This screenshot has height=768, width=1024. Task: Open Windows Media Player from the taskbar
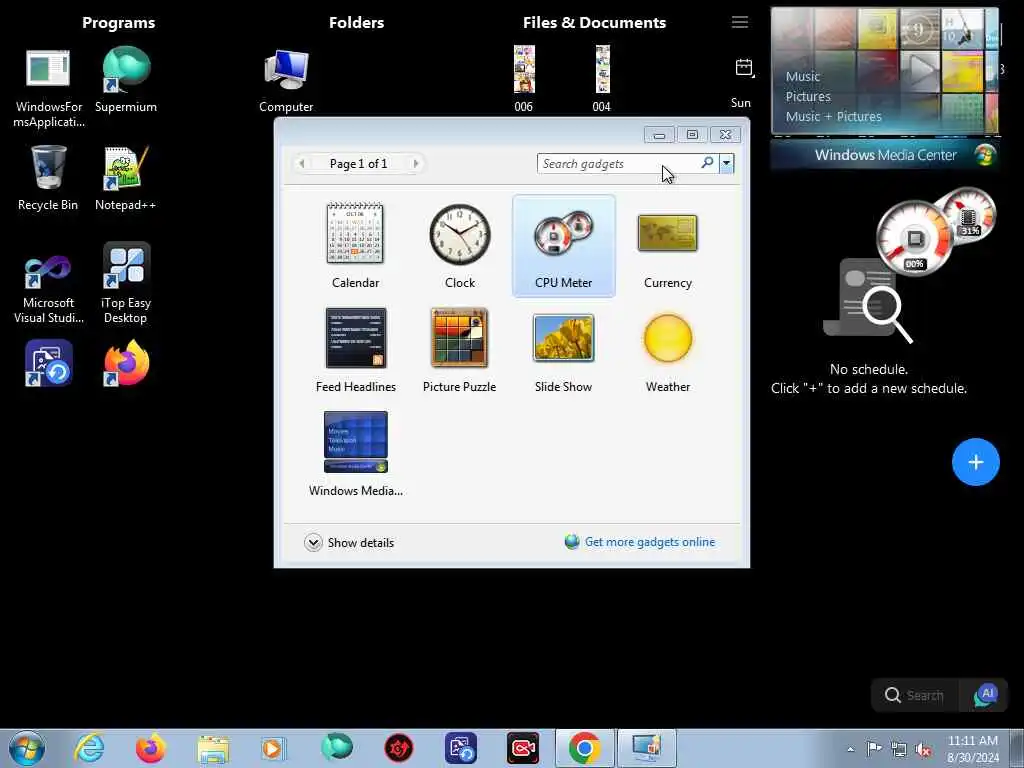(274, 748)
